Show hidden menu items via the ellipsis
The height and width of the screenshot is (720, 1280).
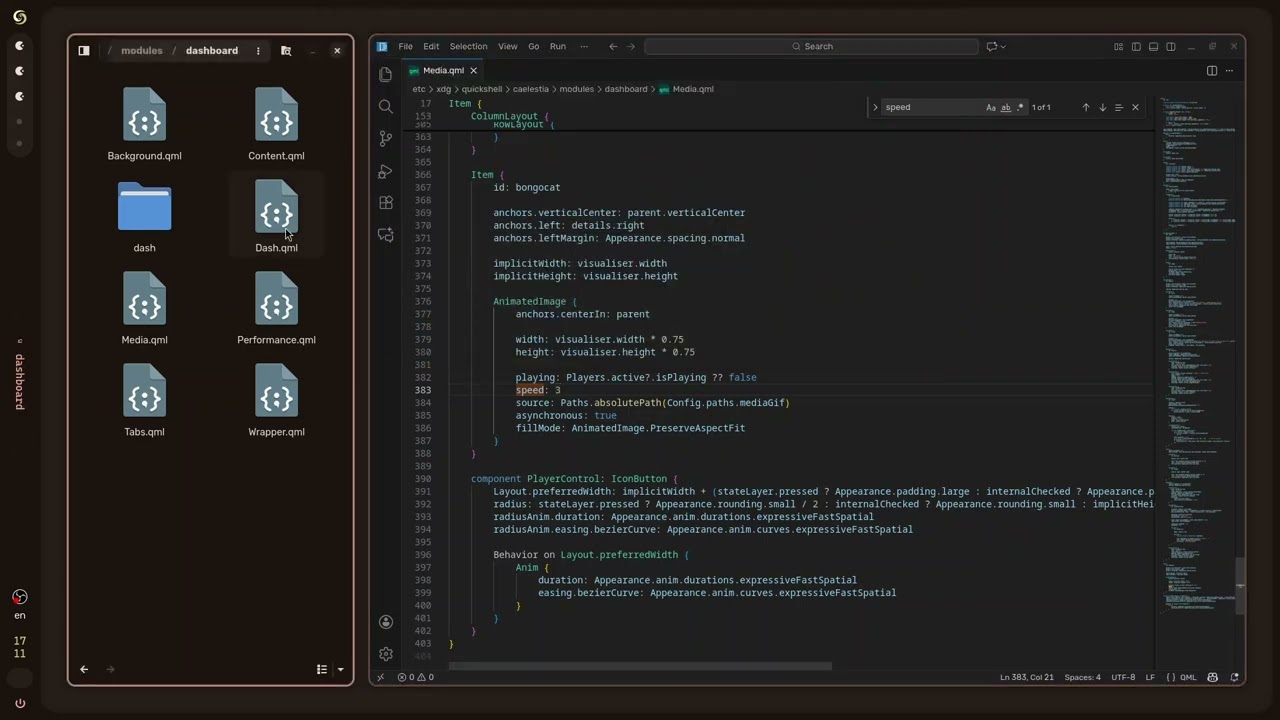(584, 46)
